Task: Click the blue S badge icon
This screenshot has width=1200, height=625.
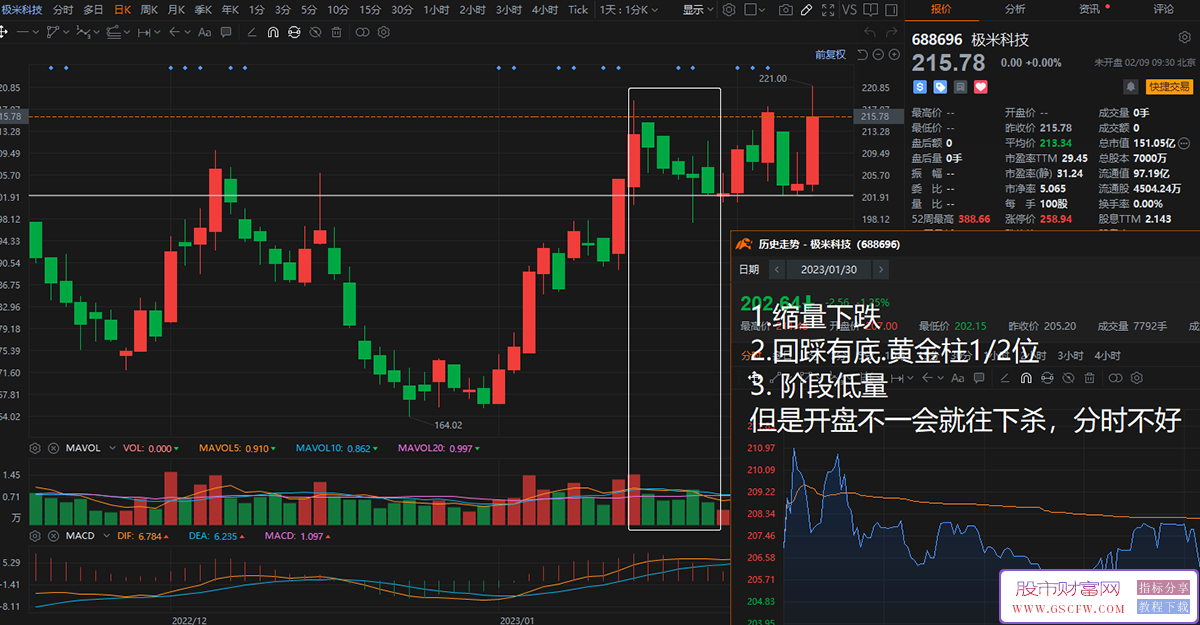Action: tap(920, 87)
